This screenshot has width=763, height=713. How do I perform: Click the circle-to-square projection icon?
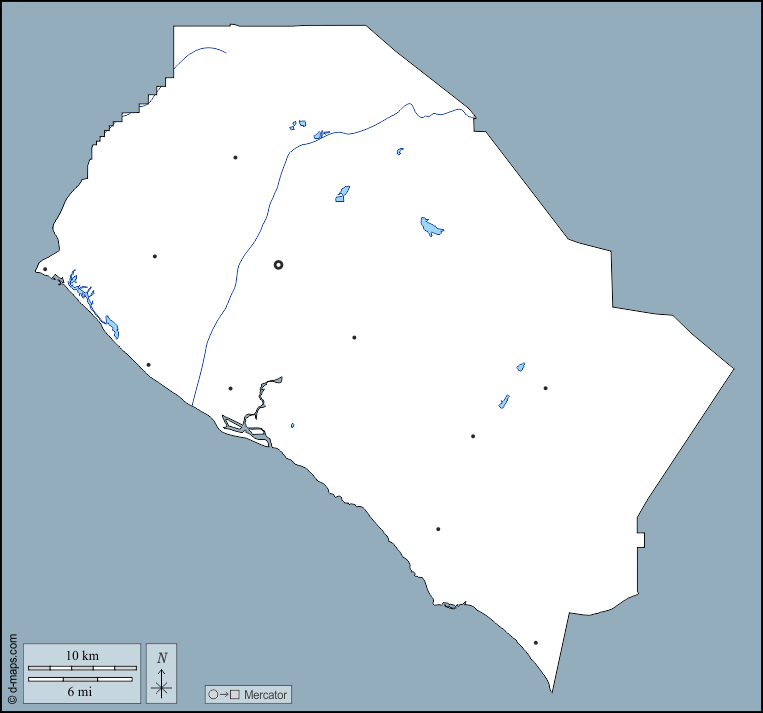224,694
